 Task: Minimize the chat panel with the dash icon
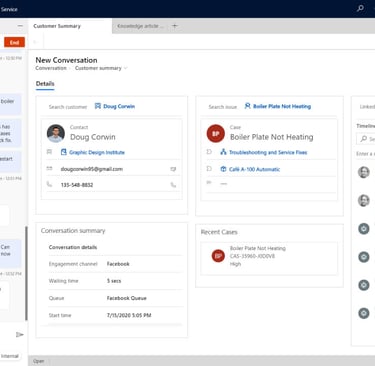point(20,26)
